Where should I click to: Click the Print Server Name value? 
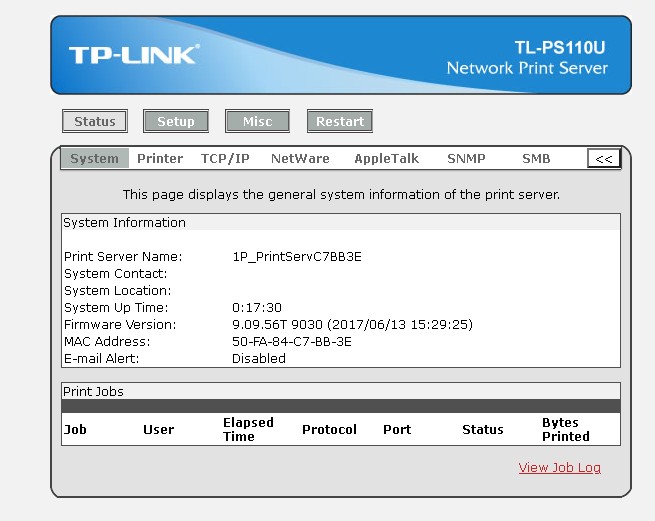pyautogui.click(x=297, y=257)
